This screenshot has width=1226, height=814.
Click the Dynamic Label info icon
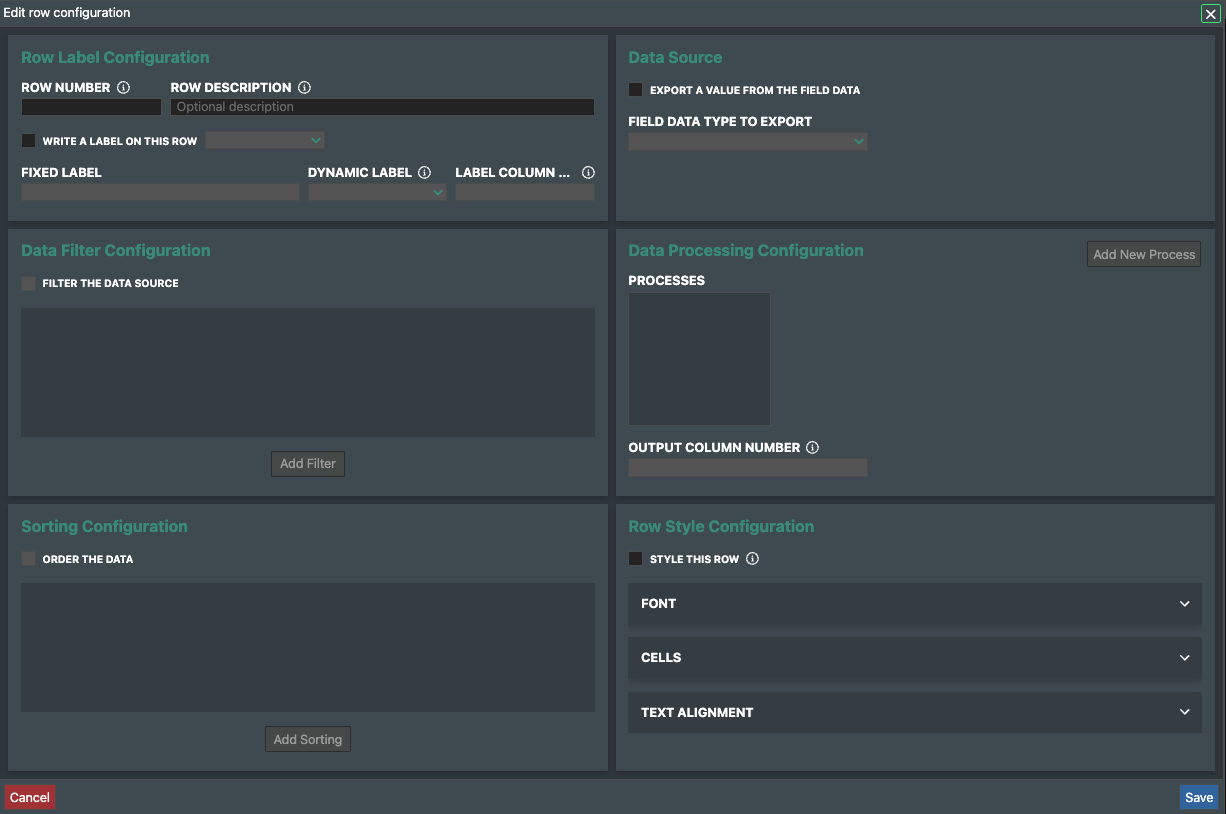[425, 172]
